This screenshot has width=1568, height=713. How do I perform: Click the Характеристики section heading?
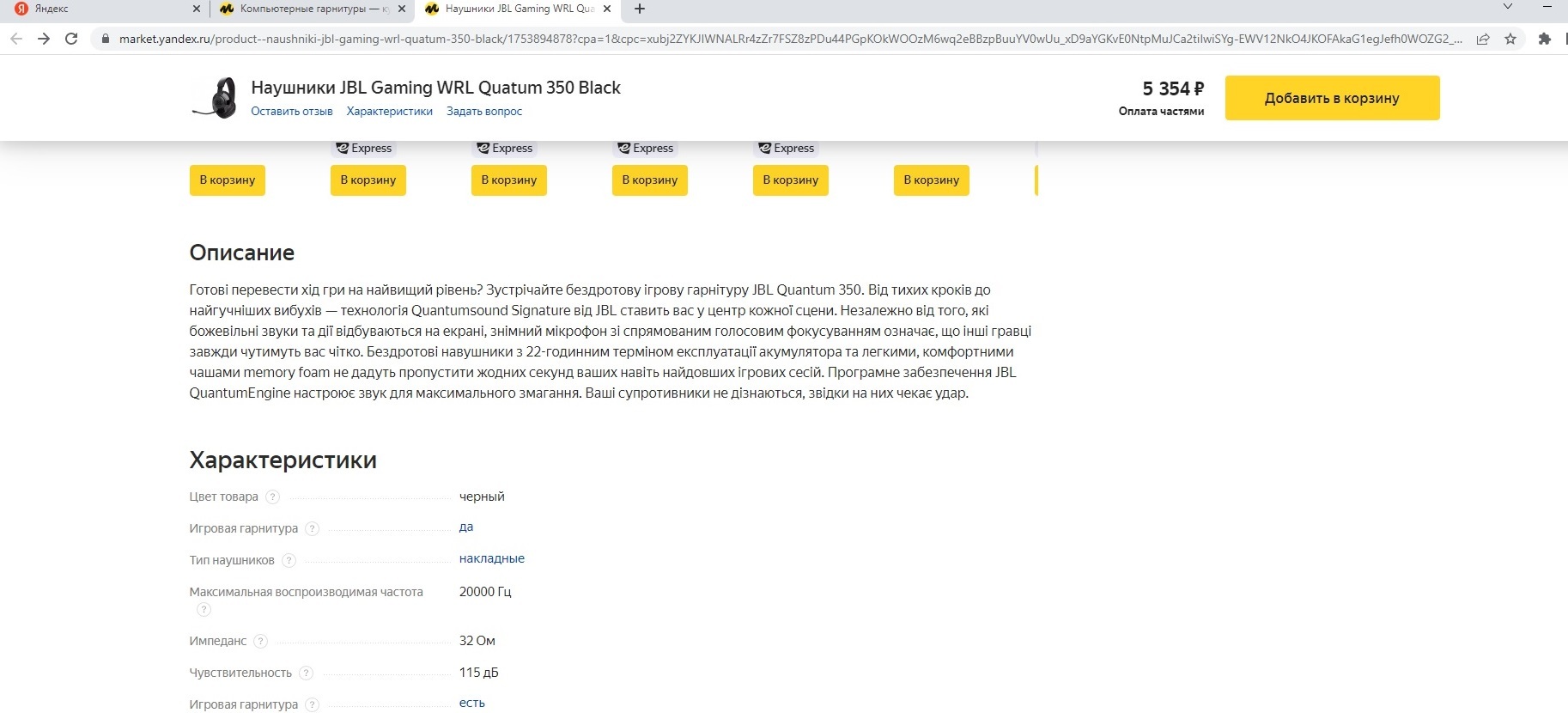point(283,460)
